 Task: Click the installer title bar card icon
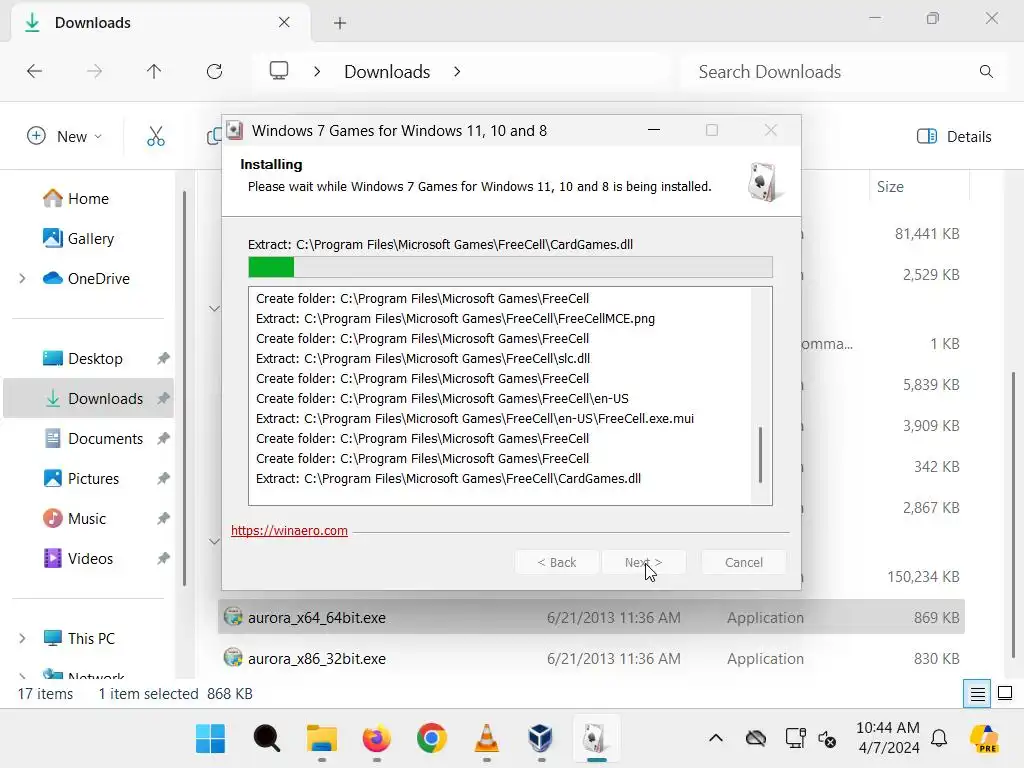(234, 130)
